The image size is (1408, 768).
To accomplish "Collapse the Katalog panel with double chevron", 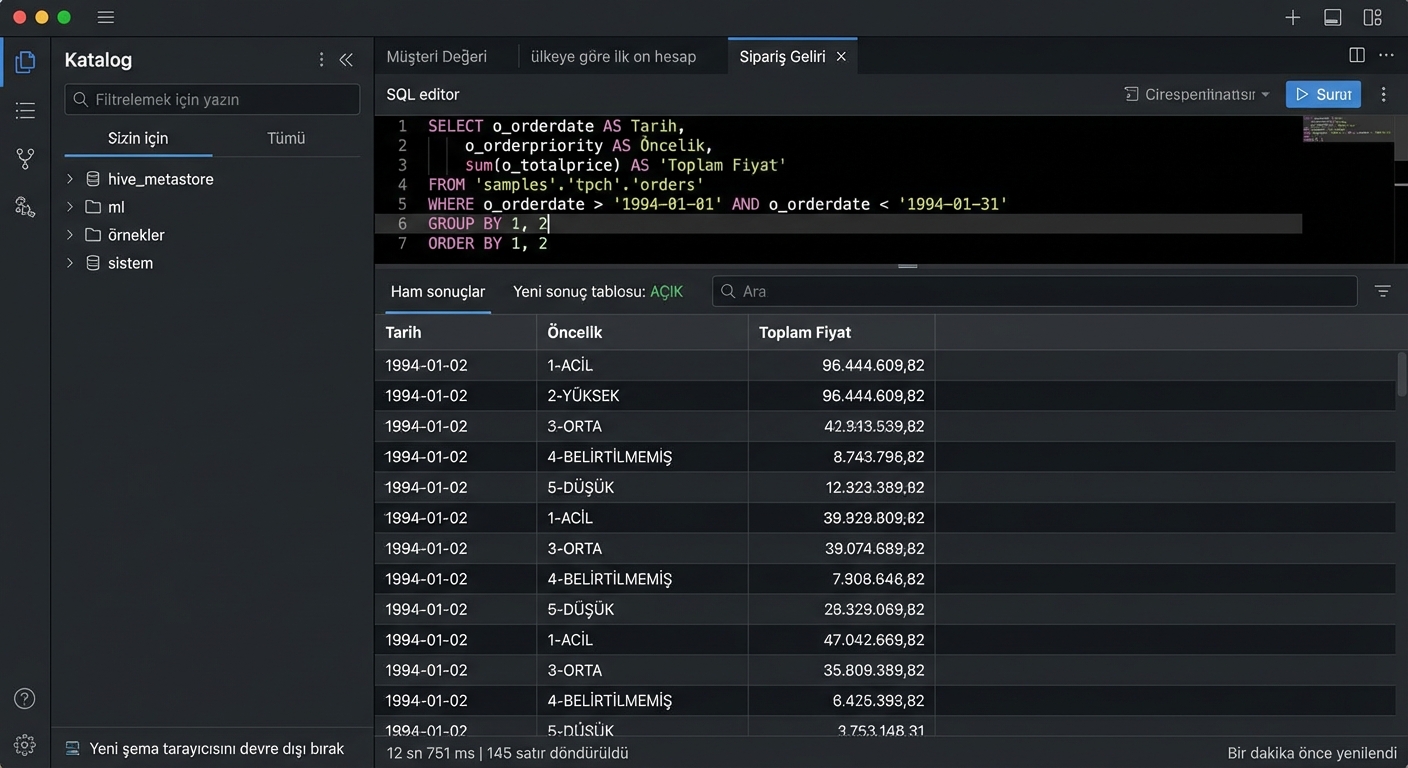I will tap(346, 60).
